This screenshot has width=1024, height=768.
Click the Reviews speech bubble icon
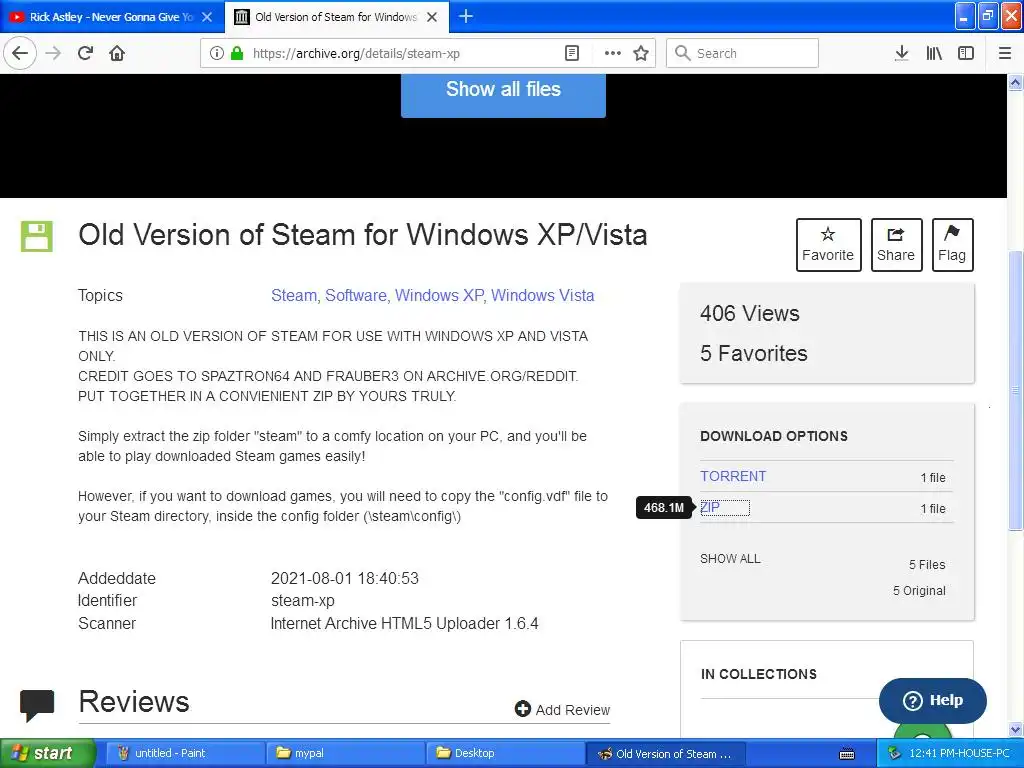pyautogui.click(x=37, y=705)
